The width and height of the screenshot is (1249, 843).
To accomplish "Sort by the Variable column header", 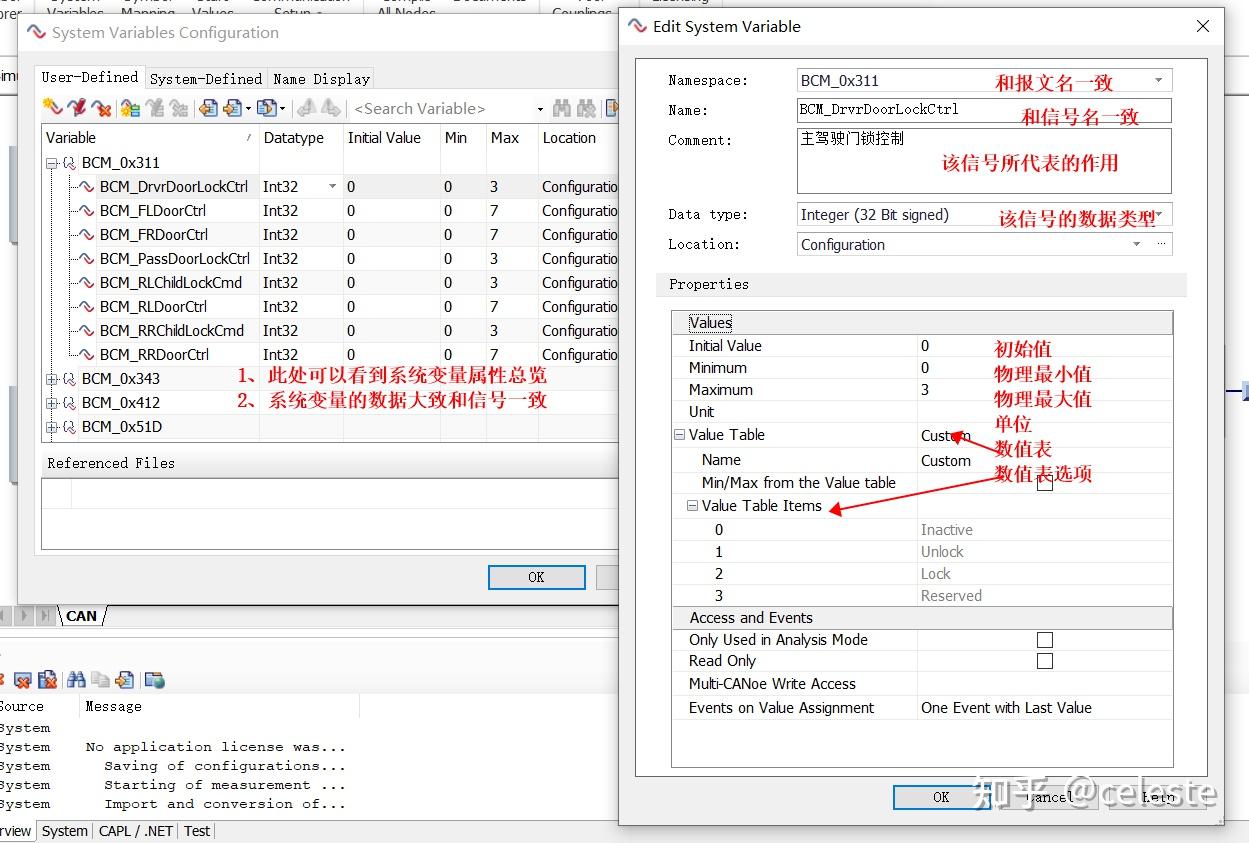I will coord(150,138).
